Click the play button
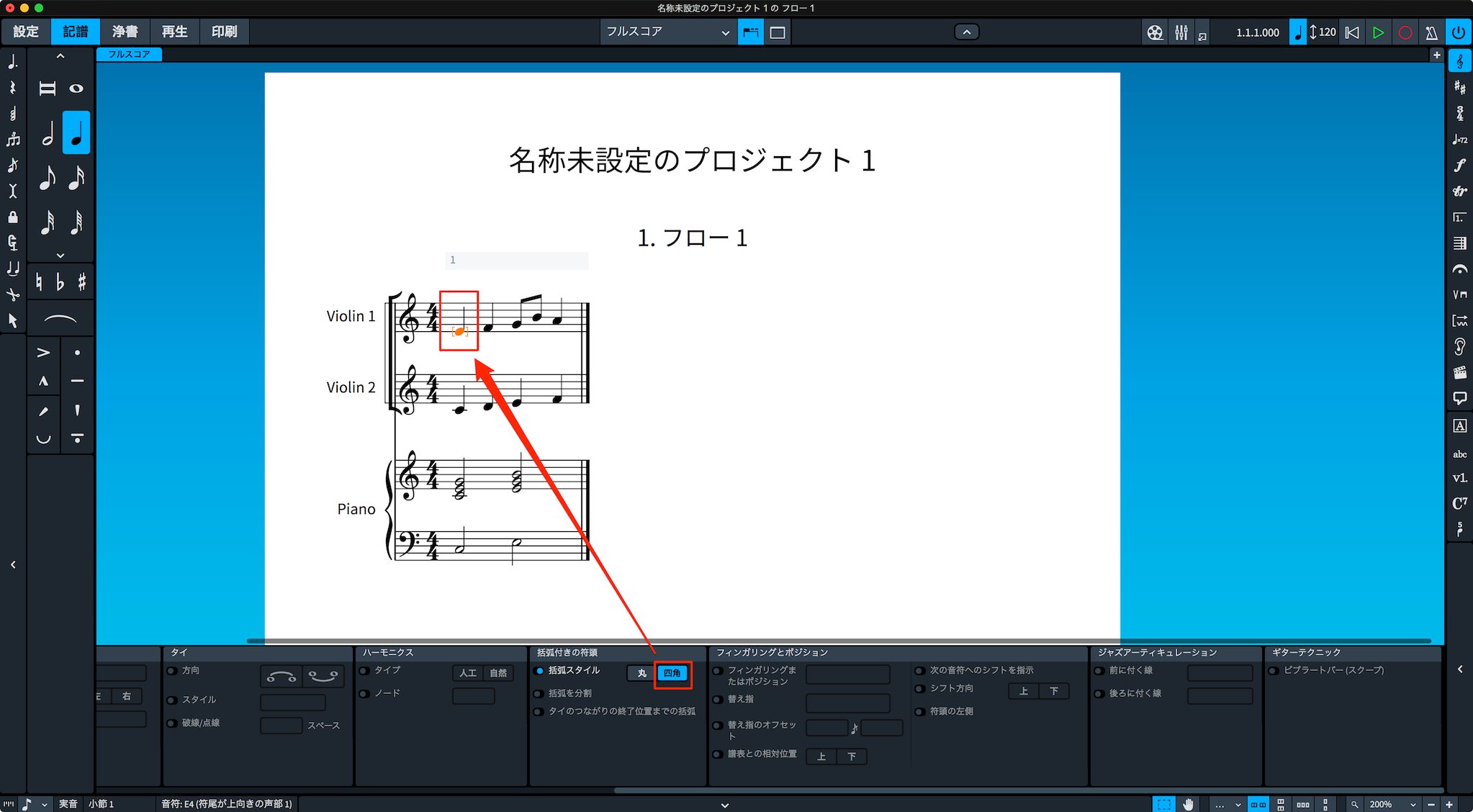 coord(1378,32)
